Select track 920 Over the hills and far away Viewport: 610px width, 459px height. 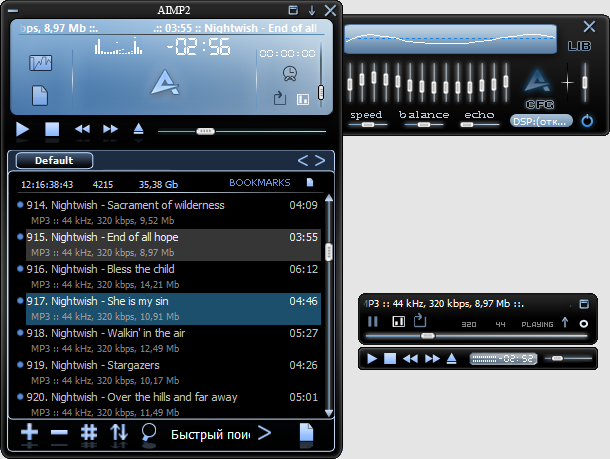tap(173, 404)
